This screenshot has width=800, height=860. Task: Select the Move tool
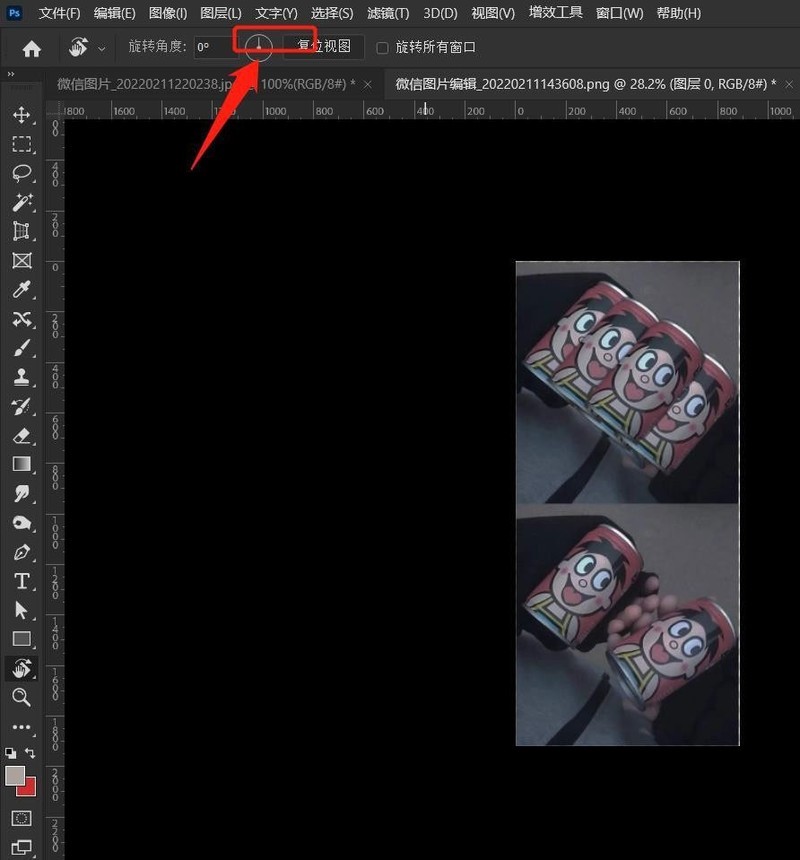point(21,115)
